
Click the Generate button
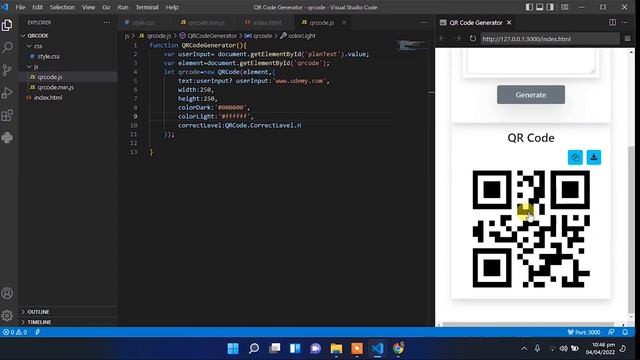531,95
